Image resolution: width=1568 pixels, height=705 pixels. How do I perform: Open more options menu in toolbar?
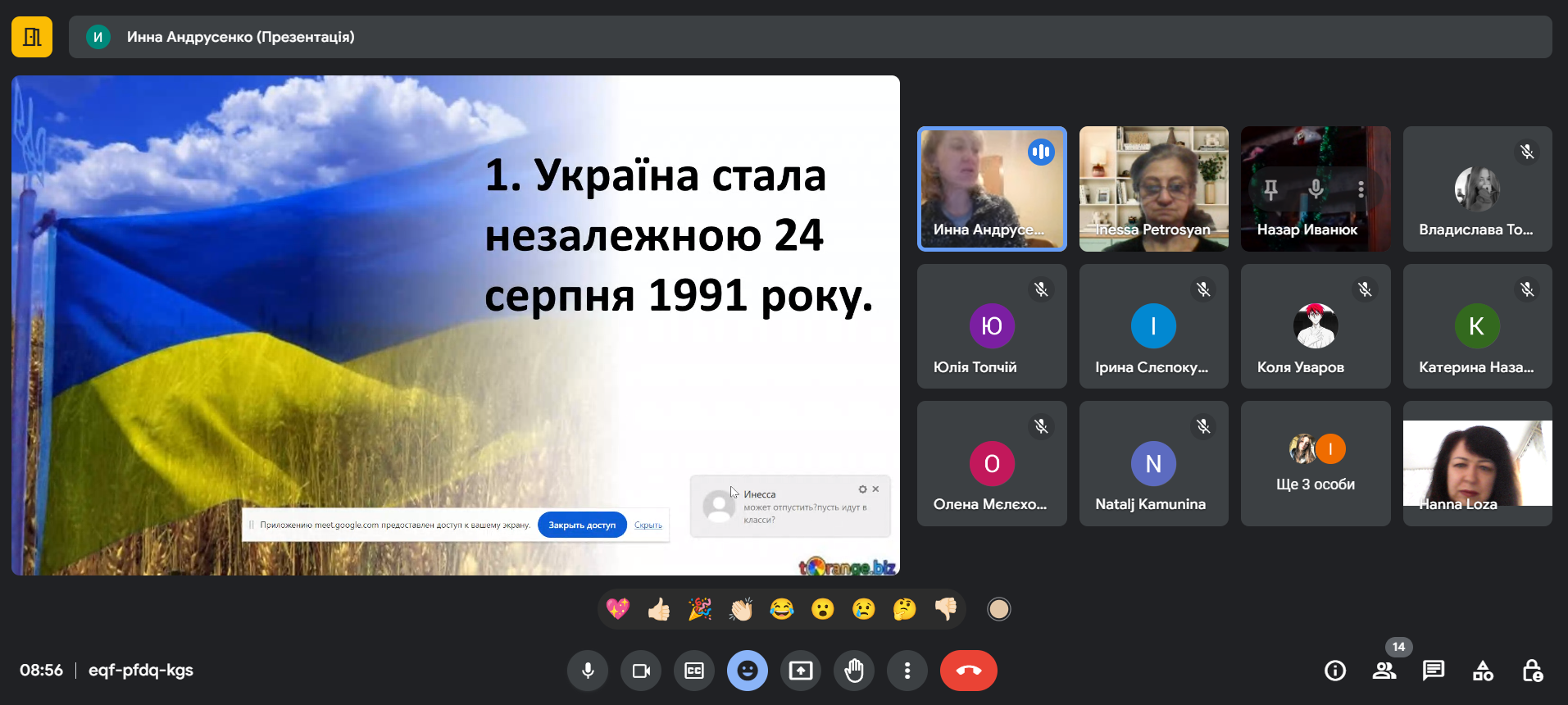(x=907, y=671)
